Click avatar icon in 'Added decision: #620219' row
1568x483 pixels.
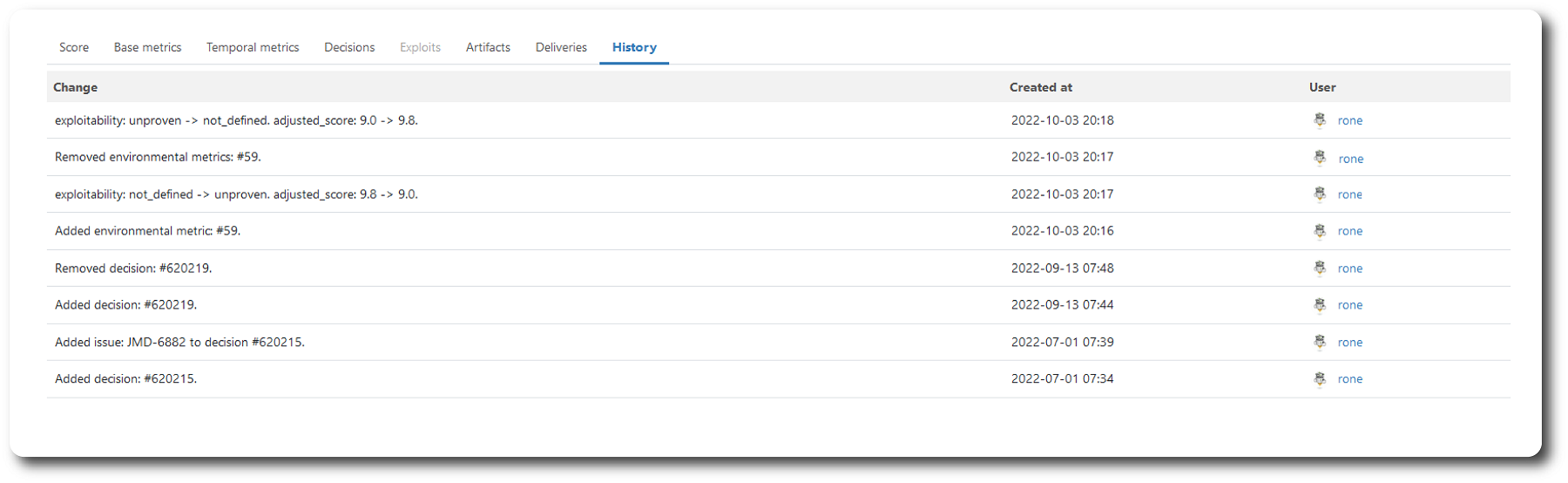[1320, 305]
